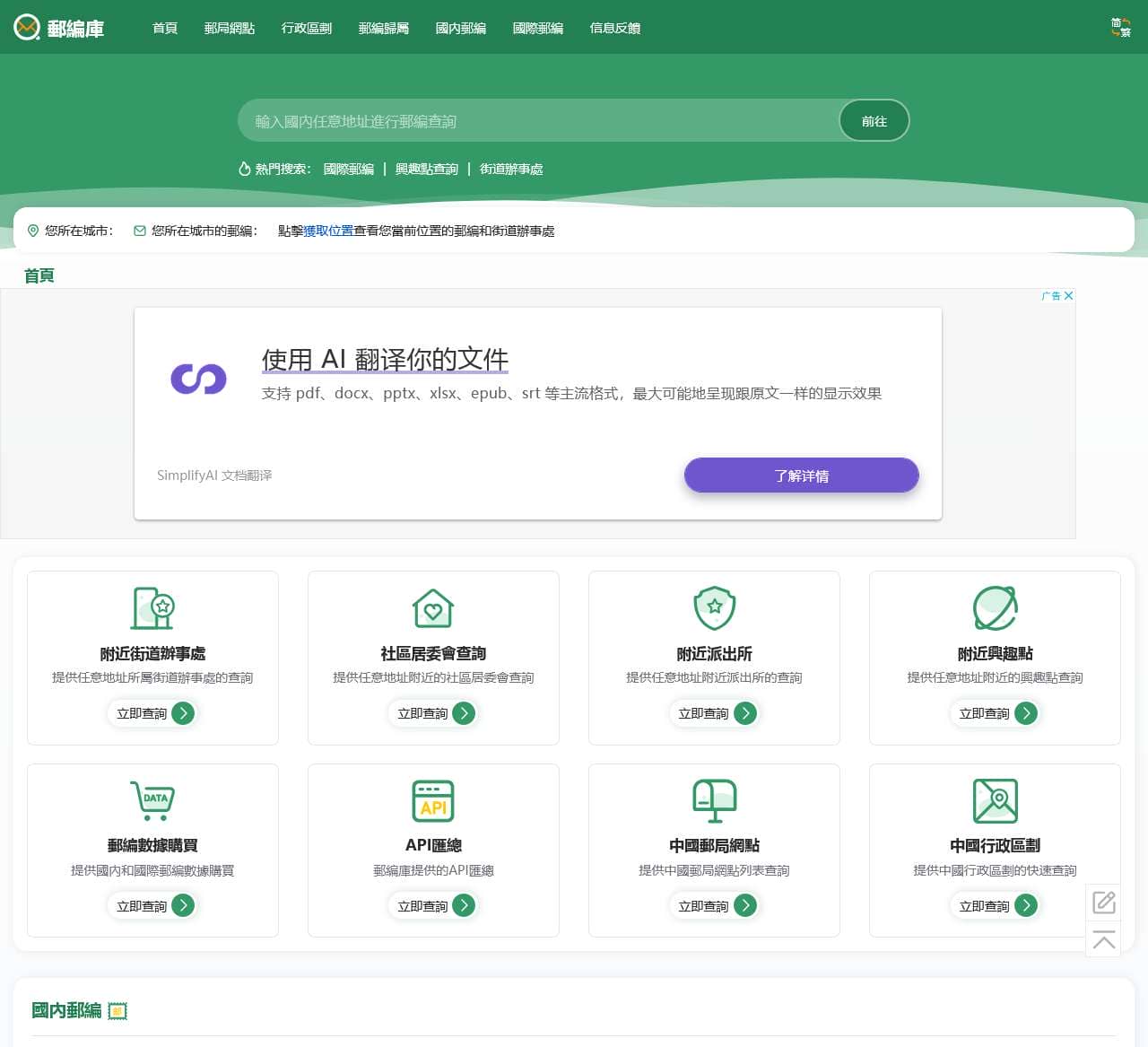This screenshot has width=1148, height=1047.
Task: Click the stamp icon beside 國內郵編 heading
Action: (x=117, y=1011)
